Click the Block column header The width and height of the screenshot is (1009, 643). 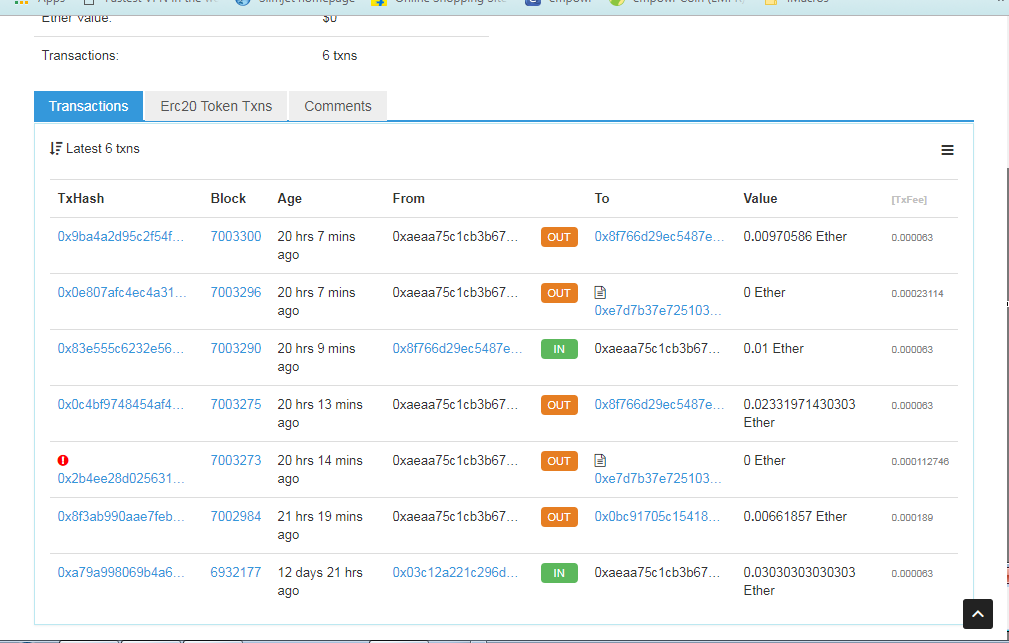[x=228, y=198]
